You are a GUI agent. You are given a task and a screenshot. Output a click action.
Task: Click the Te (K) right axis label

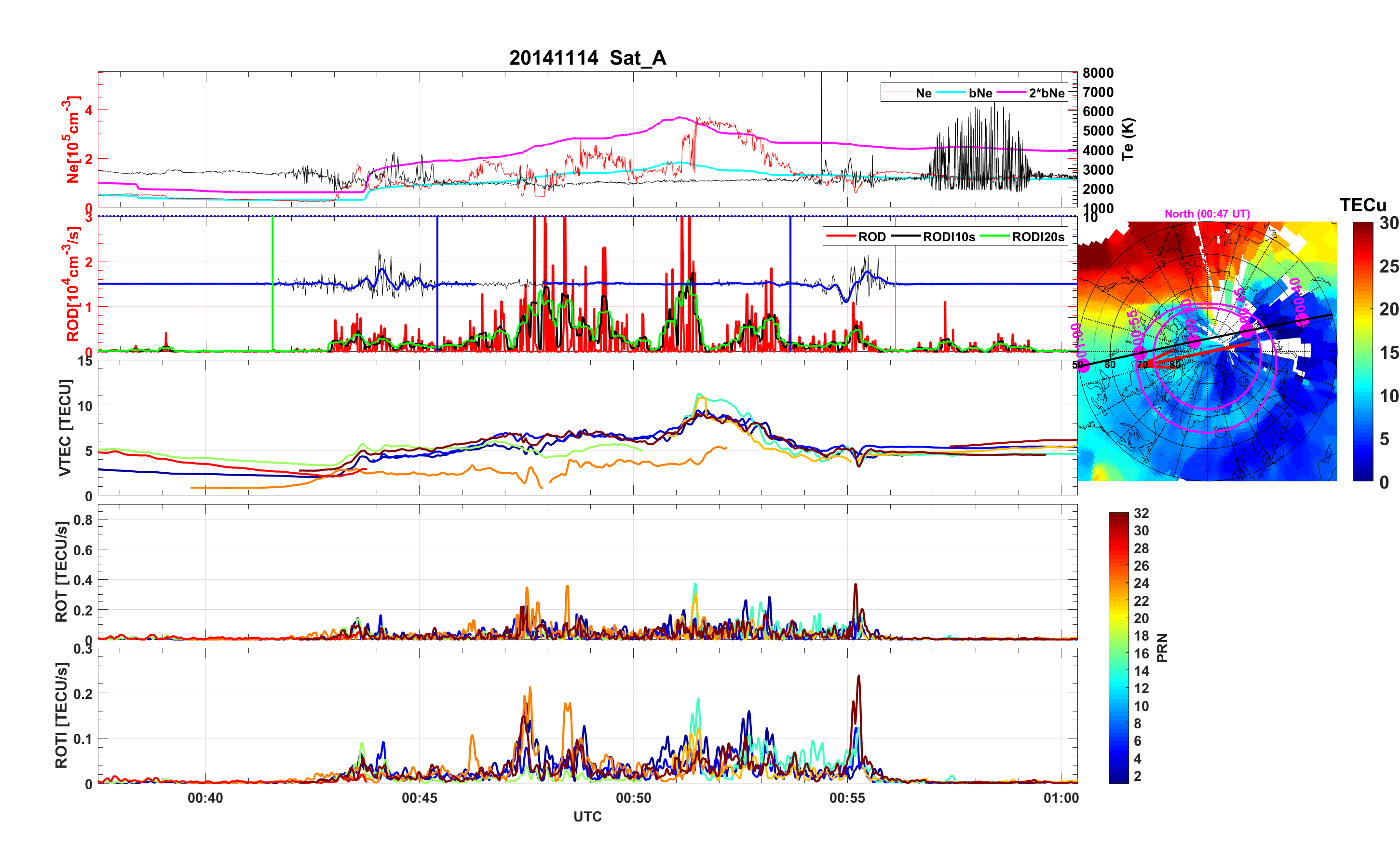pos(1128,139)
